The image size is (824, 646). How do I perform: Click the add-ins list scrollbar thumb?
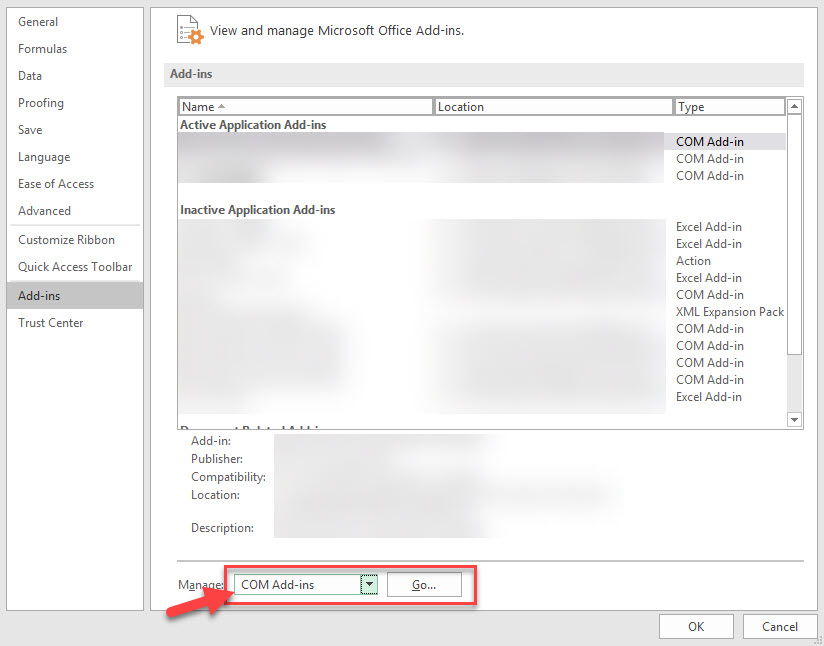794,234
